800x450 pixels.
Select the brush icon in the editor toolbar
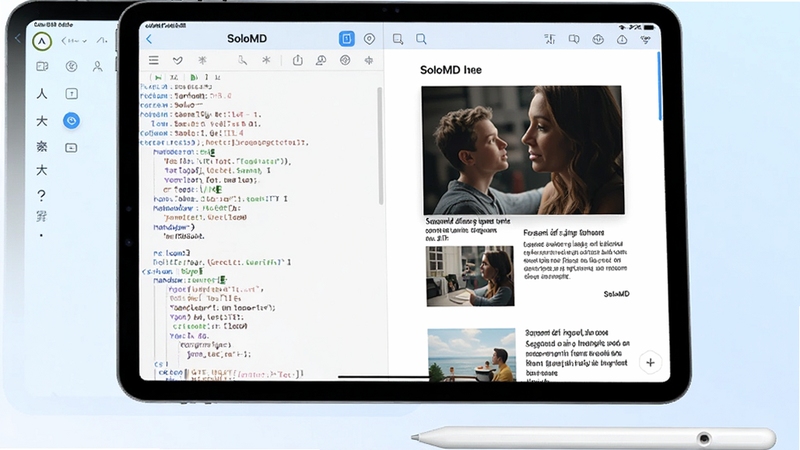coord(242,60)
